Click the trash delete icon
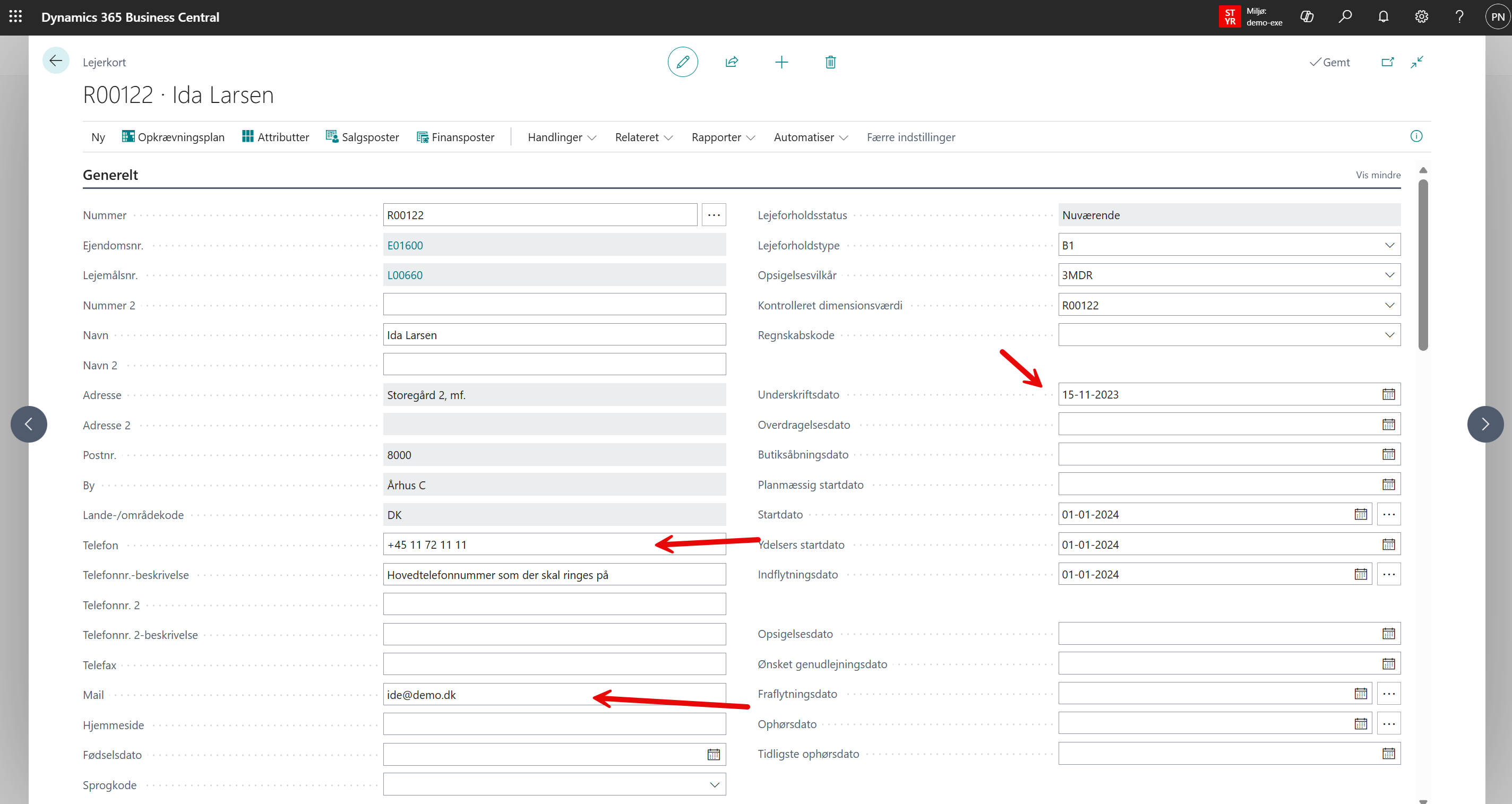The width and height of the screenshot is (1512, 804). coord(830,62)
